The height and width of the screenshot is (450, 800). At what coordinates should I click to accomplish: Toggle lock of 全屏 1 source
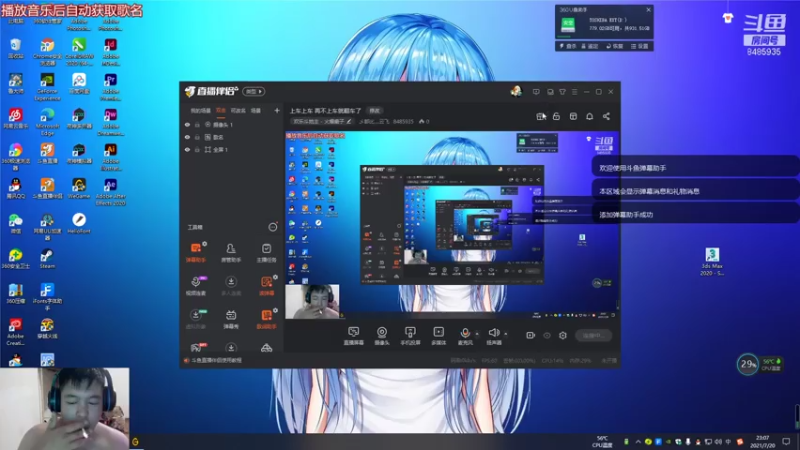point(197,150)
